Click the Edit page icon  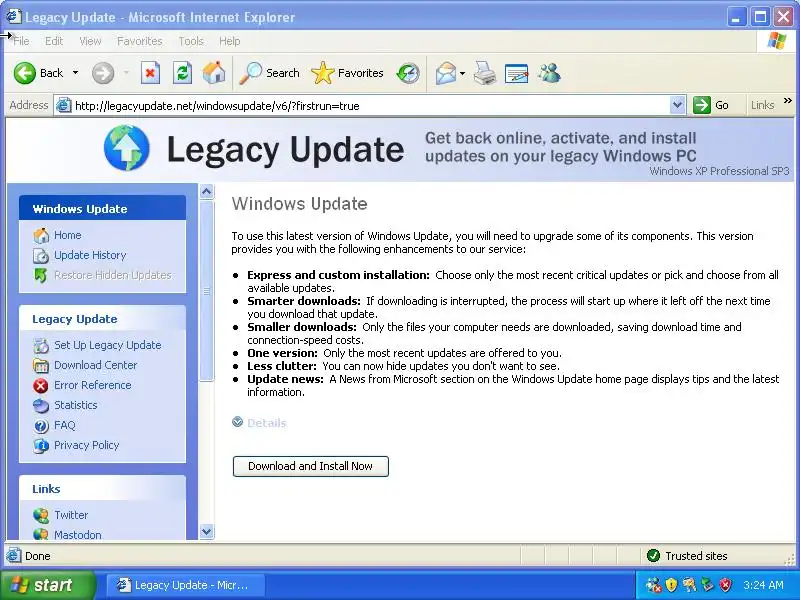(x=516, y=73)
